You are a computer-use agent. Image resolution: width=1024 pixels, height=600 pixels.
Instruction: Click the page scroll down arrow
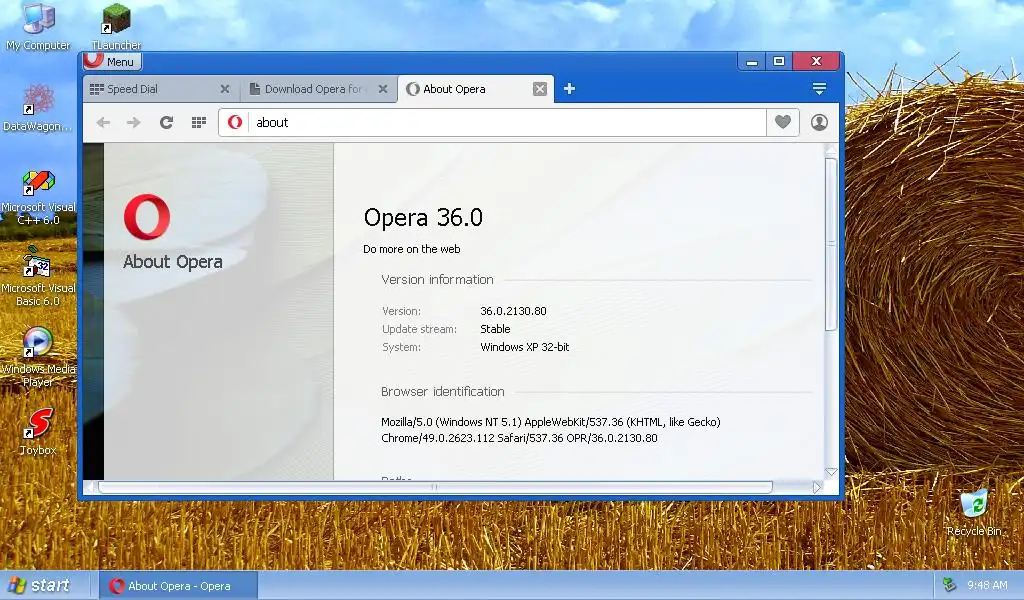(831, 472)
